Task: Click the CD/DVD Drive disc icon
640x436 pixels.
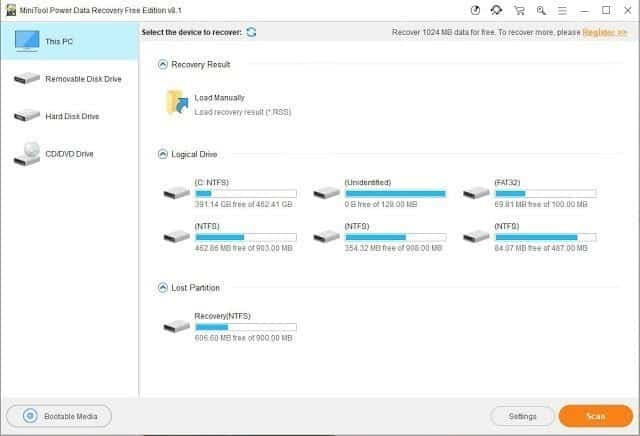Action: tap(27, 154)
